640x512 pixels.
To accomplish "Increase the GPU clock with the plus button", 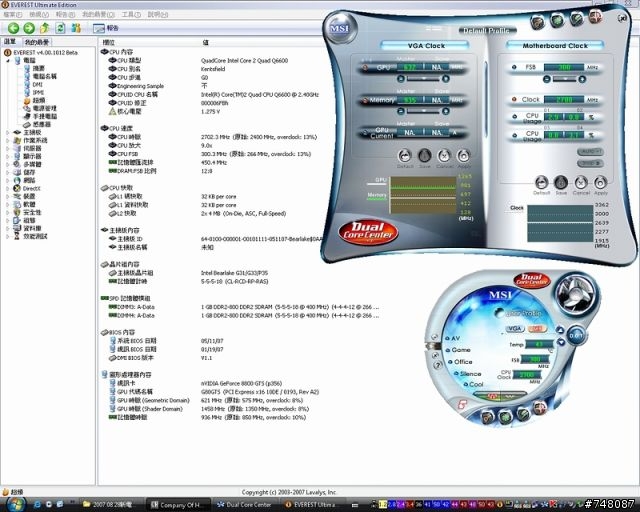I will point(446,78).
